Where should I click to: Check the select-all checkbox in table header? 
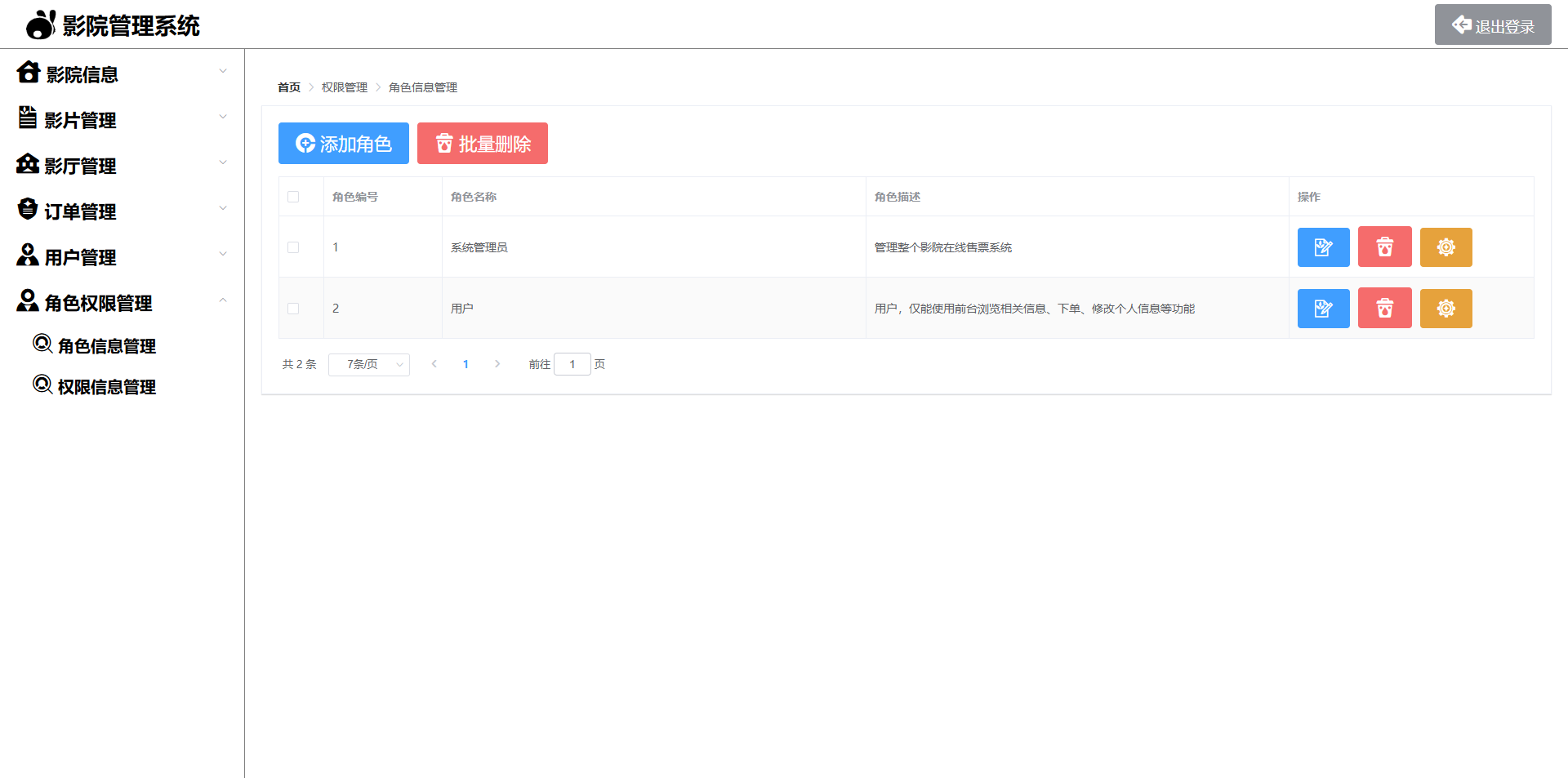click(293, 197)
